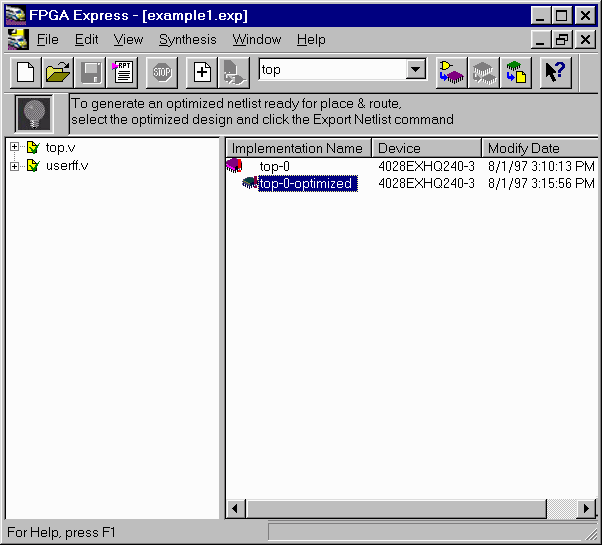
Task: Click the userff.v checked file icon
Action: [x=33, y=165]
